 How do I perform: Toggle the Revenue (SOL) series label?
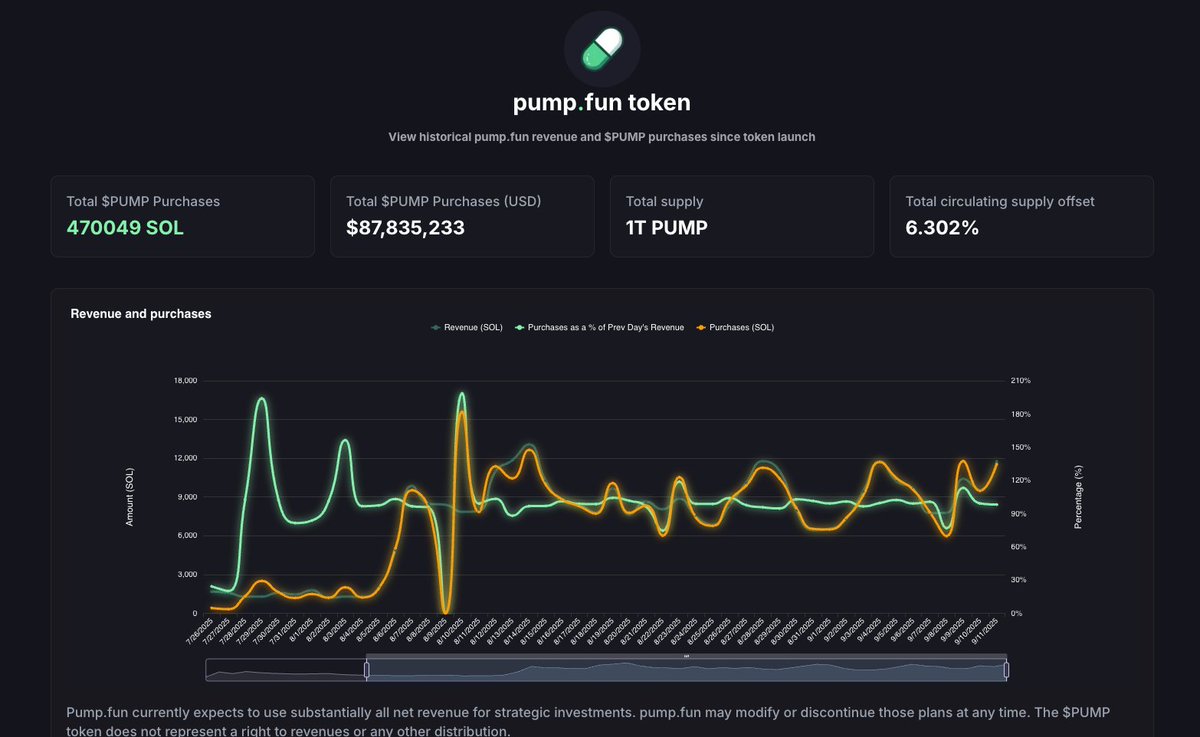pyautogui.click(x=473, y=327)
